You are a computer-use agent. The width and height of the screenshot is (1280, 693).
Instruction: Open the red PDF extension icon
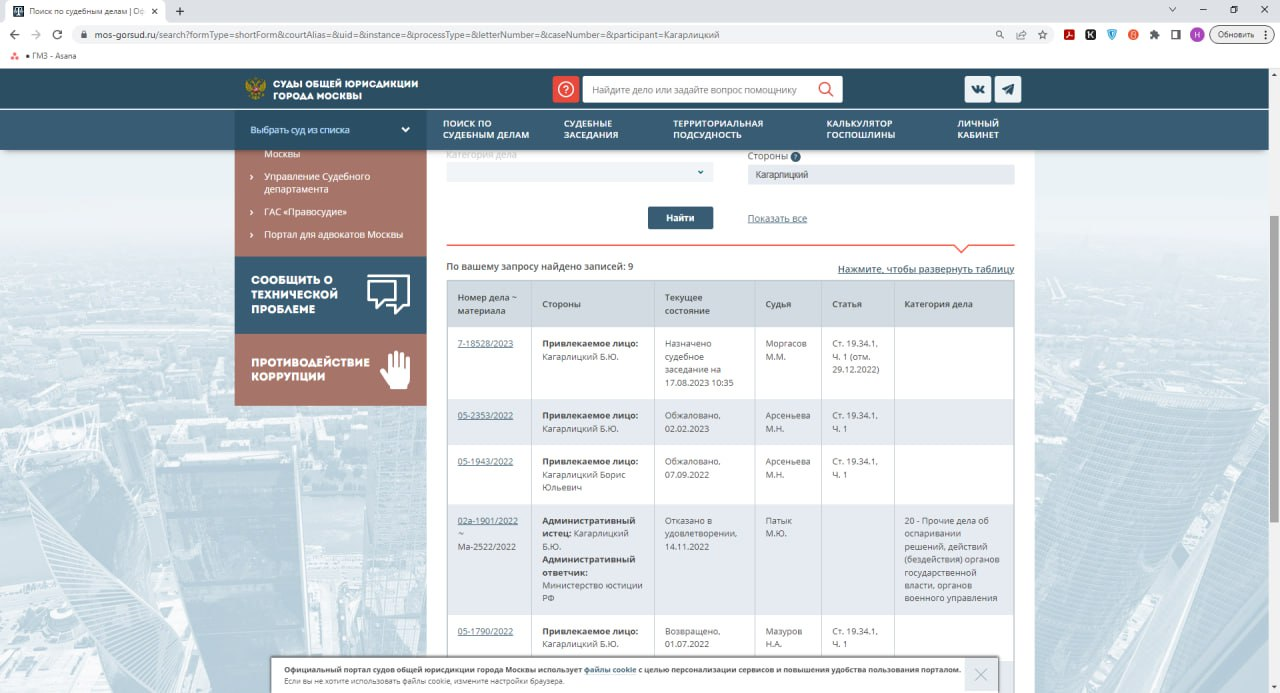tap(1069, 34)
